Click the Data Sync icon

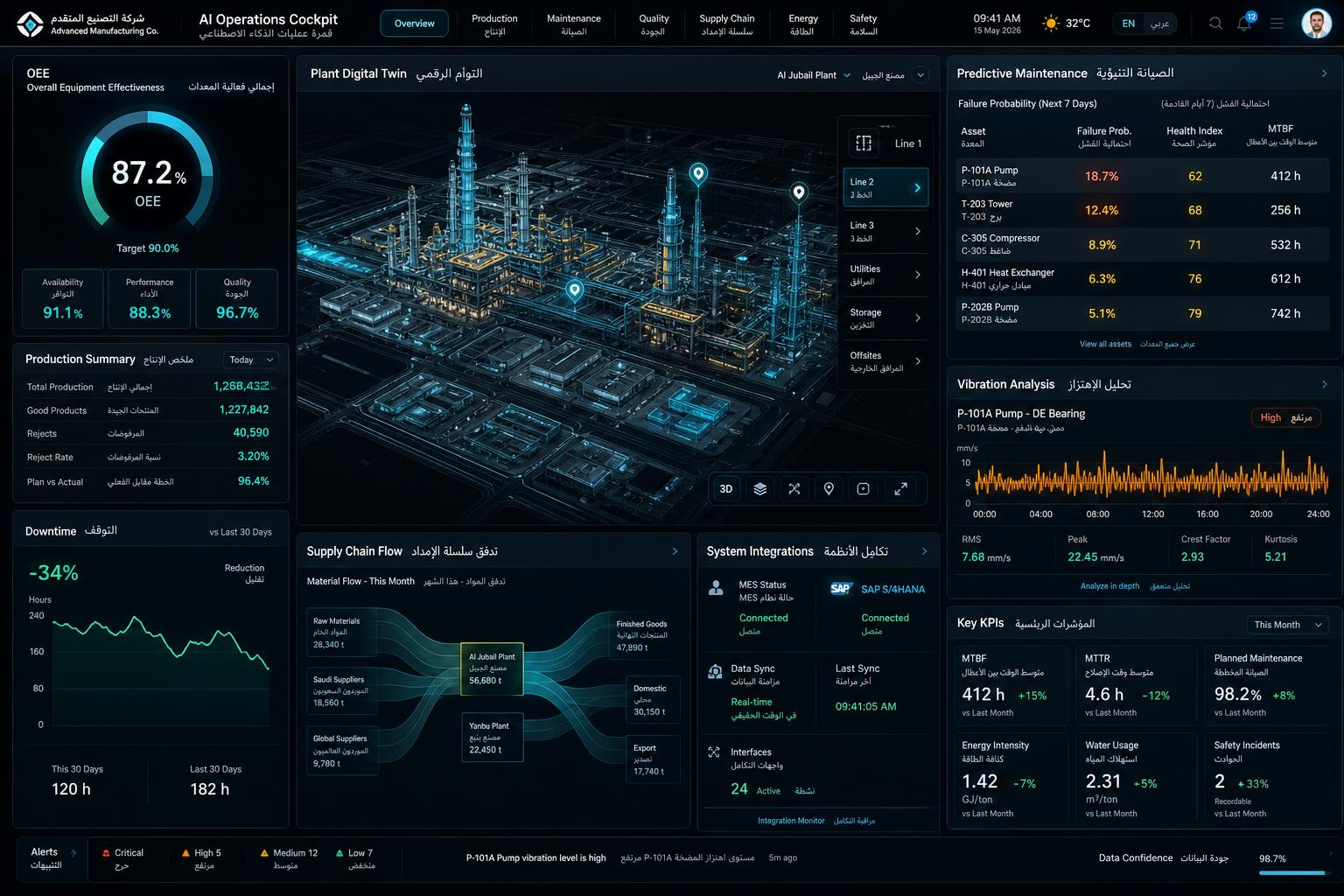tap(714, 671)
